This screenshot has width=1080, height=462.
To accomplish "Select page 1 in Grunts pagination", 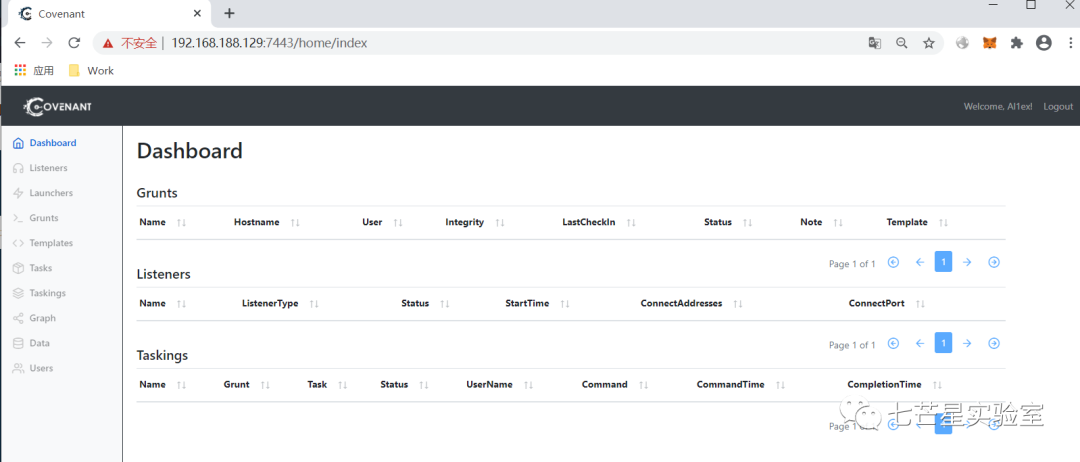I will pos(944,262).
